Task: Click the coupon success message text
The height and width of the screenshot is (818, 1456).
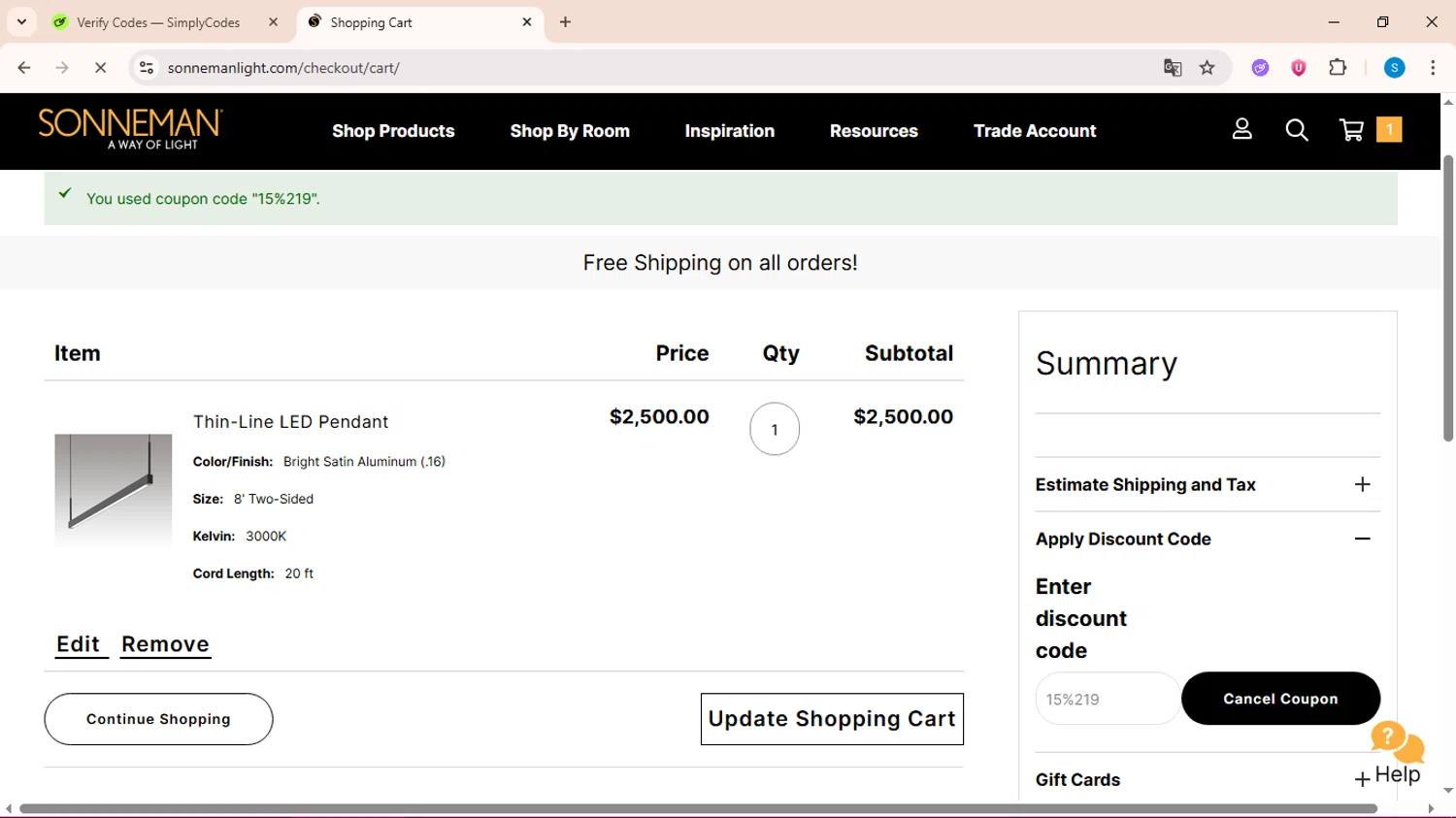Action: click(x=203, y=199)
